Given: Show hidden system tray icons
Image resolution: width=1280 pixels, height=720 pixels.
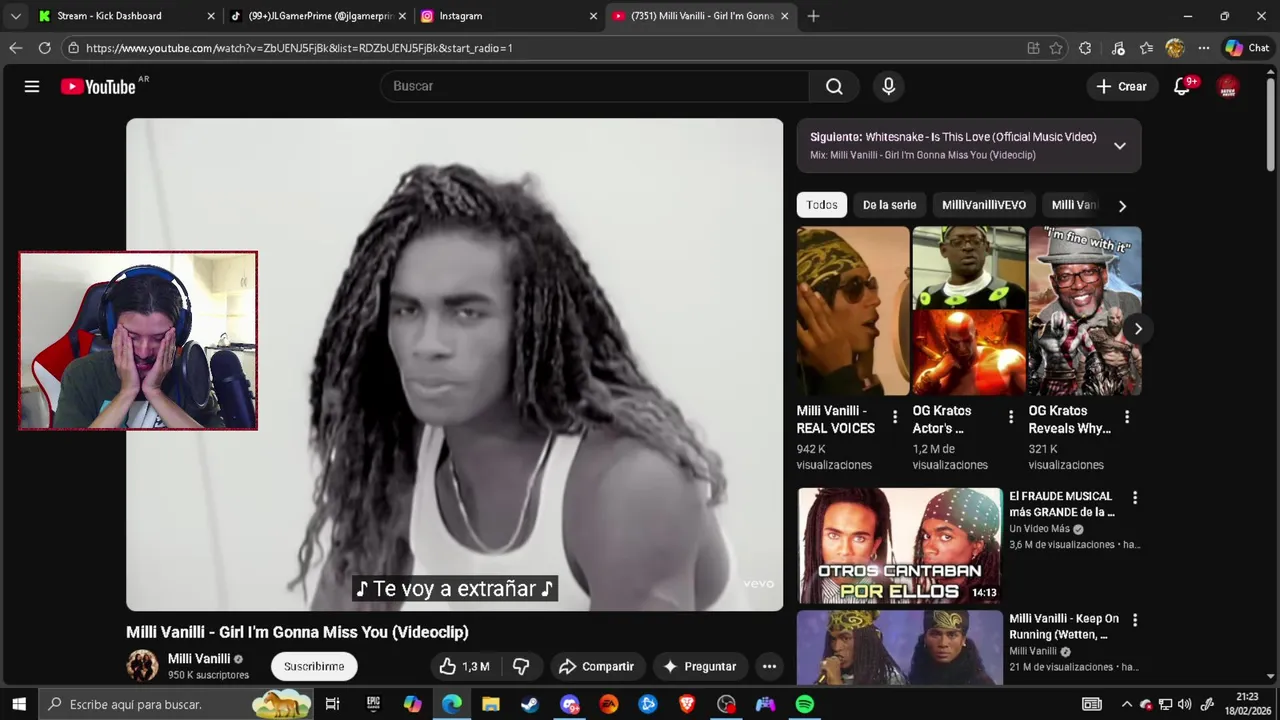Looking at the screenshot, I should pyautogui.click(x=1127, y=704).
